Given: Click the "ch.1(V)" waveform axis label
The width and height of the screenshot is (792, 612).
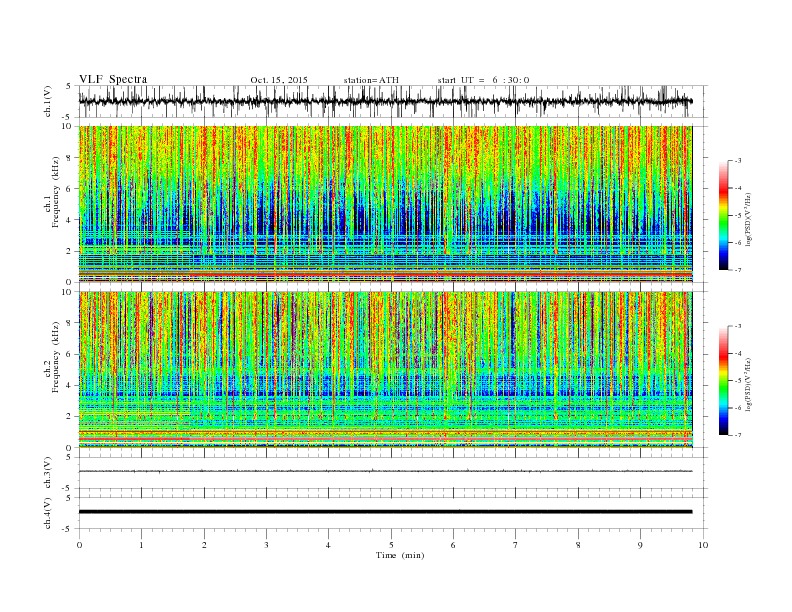Looking at the screenshot, I should [48, 101].
